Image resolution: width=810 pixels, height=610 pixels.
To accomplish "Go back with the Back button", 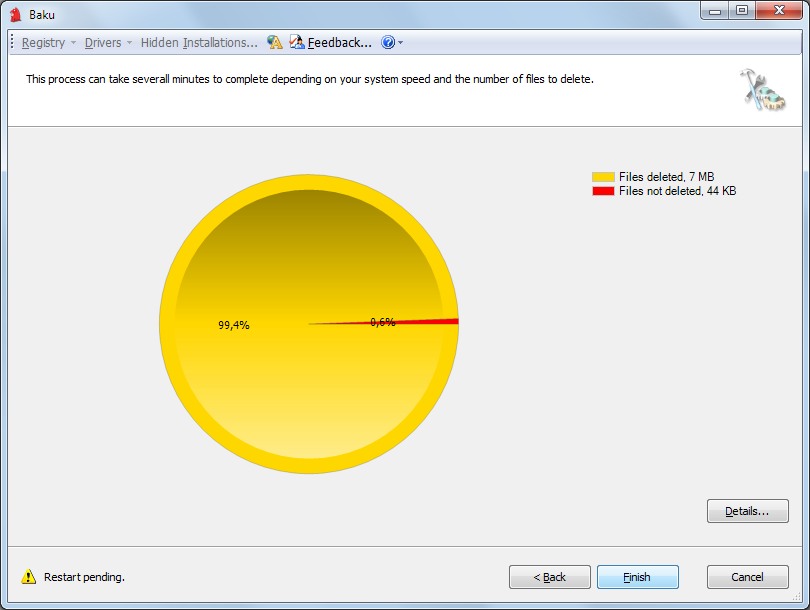I will click(549, 577).
